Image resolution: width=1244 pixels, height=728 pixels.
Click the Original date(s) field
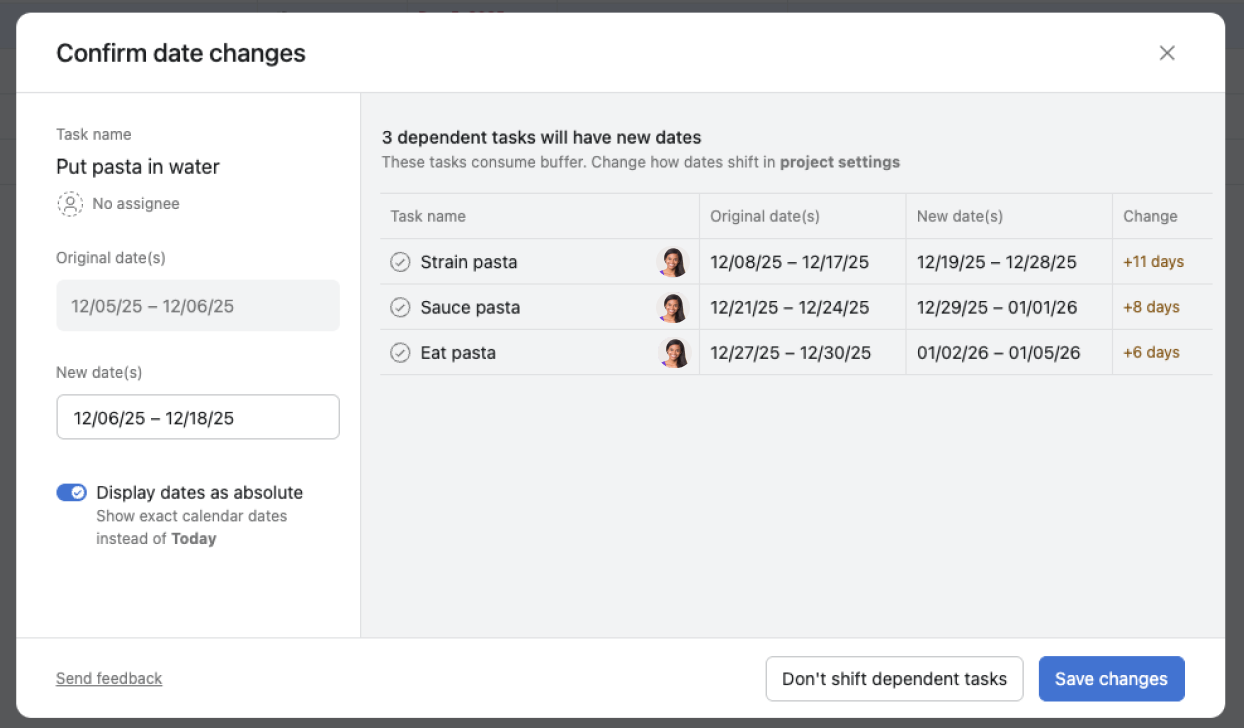click(x=198, y=306)
